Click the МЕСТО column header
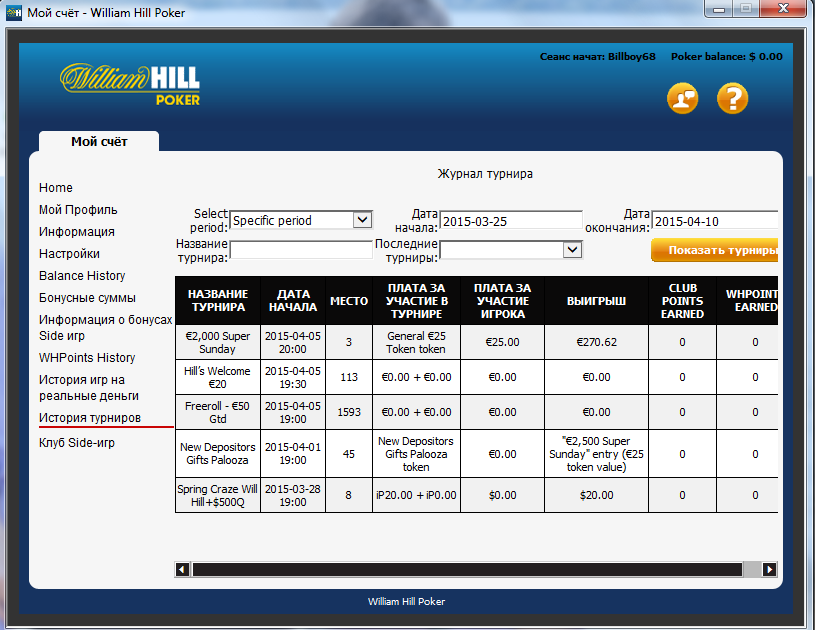 [349, 300]
